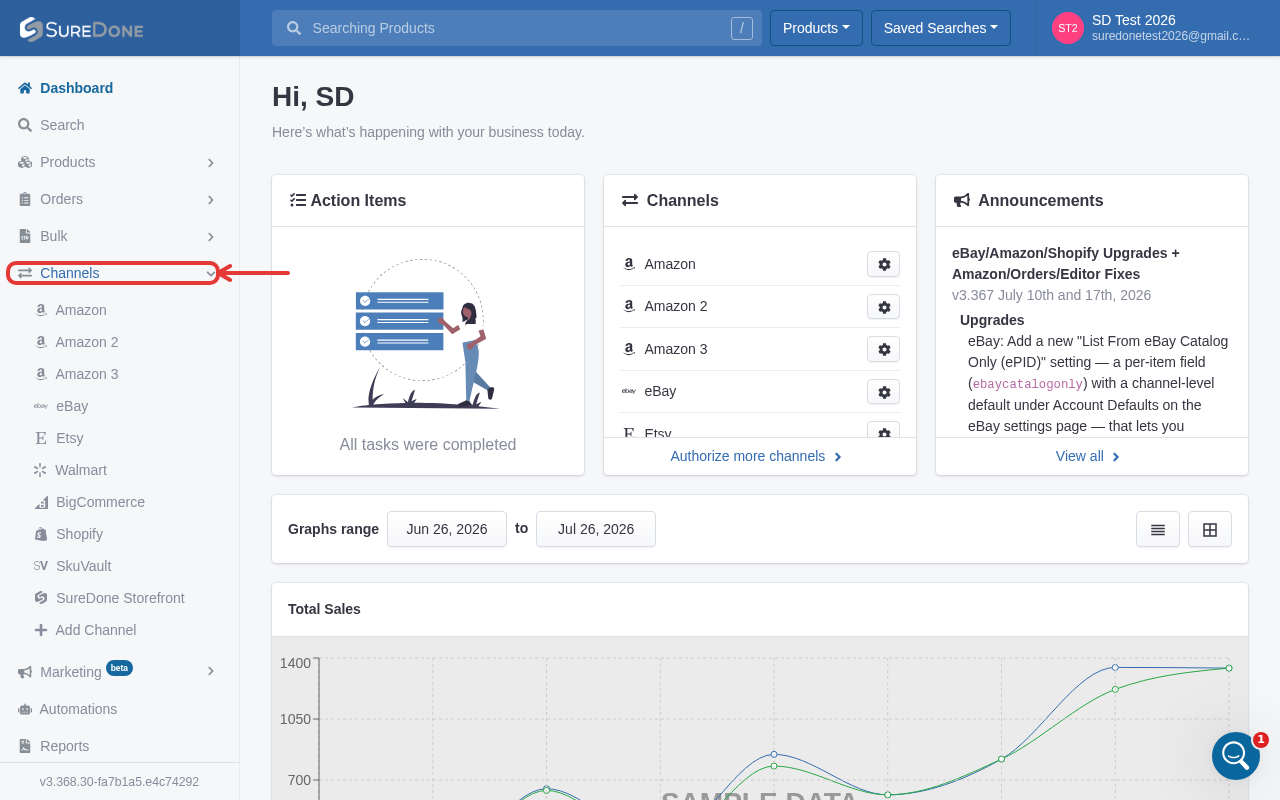Click the SureDone Storefront icon in sidebar
1280x800 pixels.
click(x=41, y=598)
